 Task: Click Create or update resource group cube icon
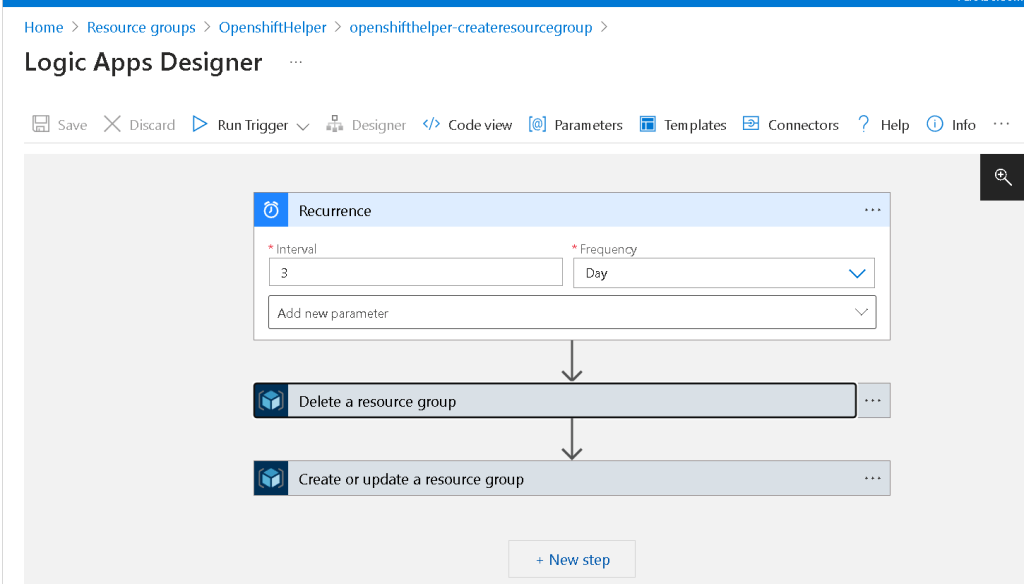pyautogui.click(x=271, y=478)
